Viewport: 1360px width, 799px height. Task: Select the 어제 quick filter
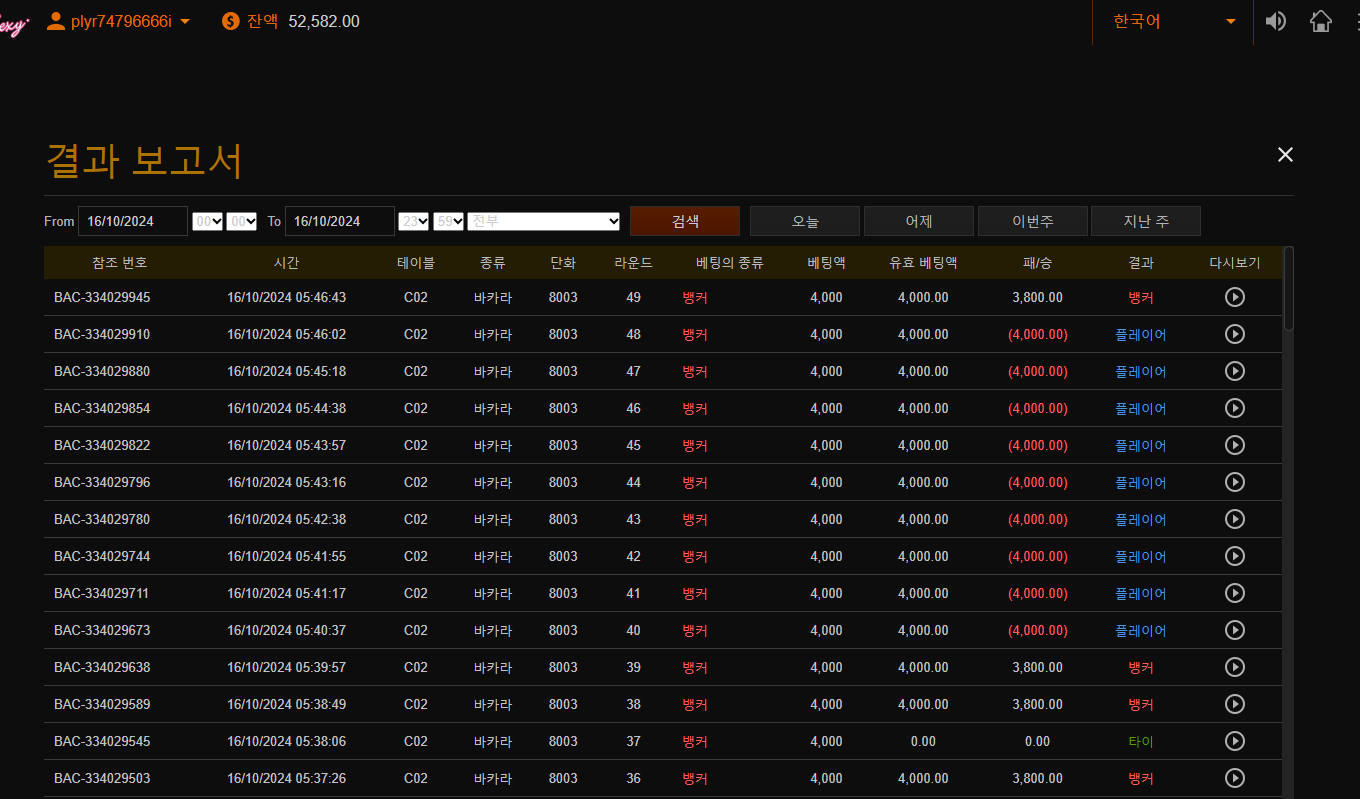(918, 221)
